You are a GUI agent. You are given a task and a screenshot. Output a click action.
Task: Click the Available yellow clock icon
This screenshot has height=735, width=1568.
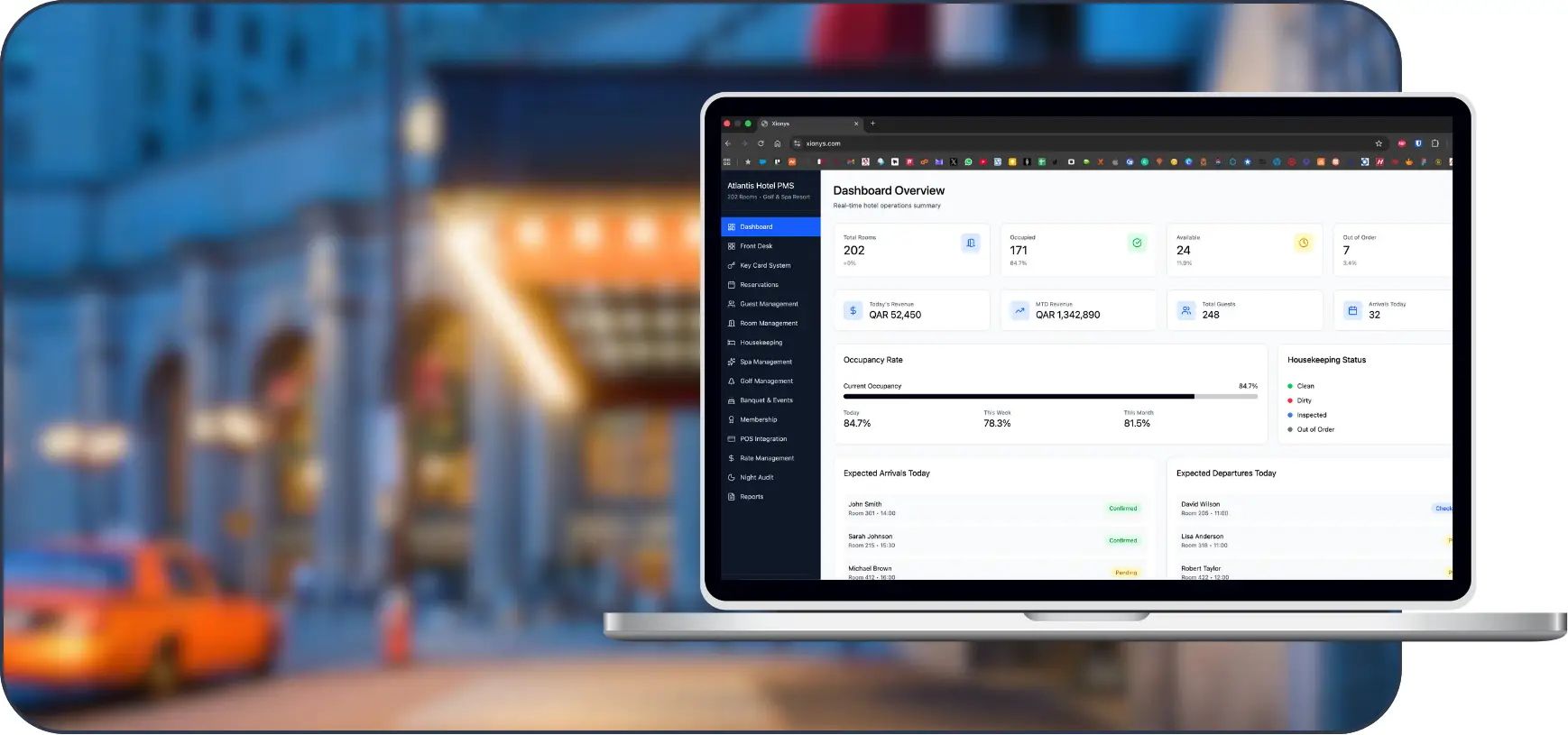pos(1303,243)
